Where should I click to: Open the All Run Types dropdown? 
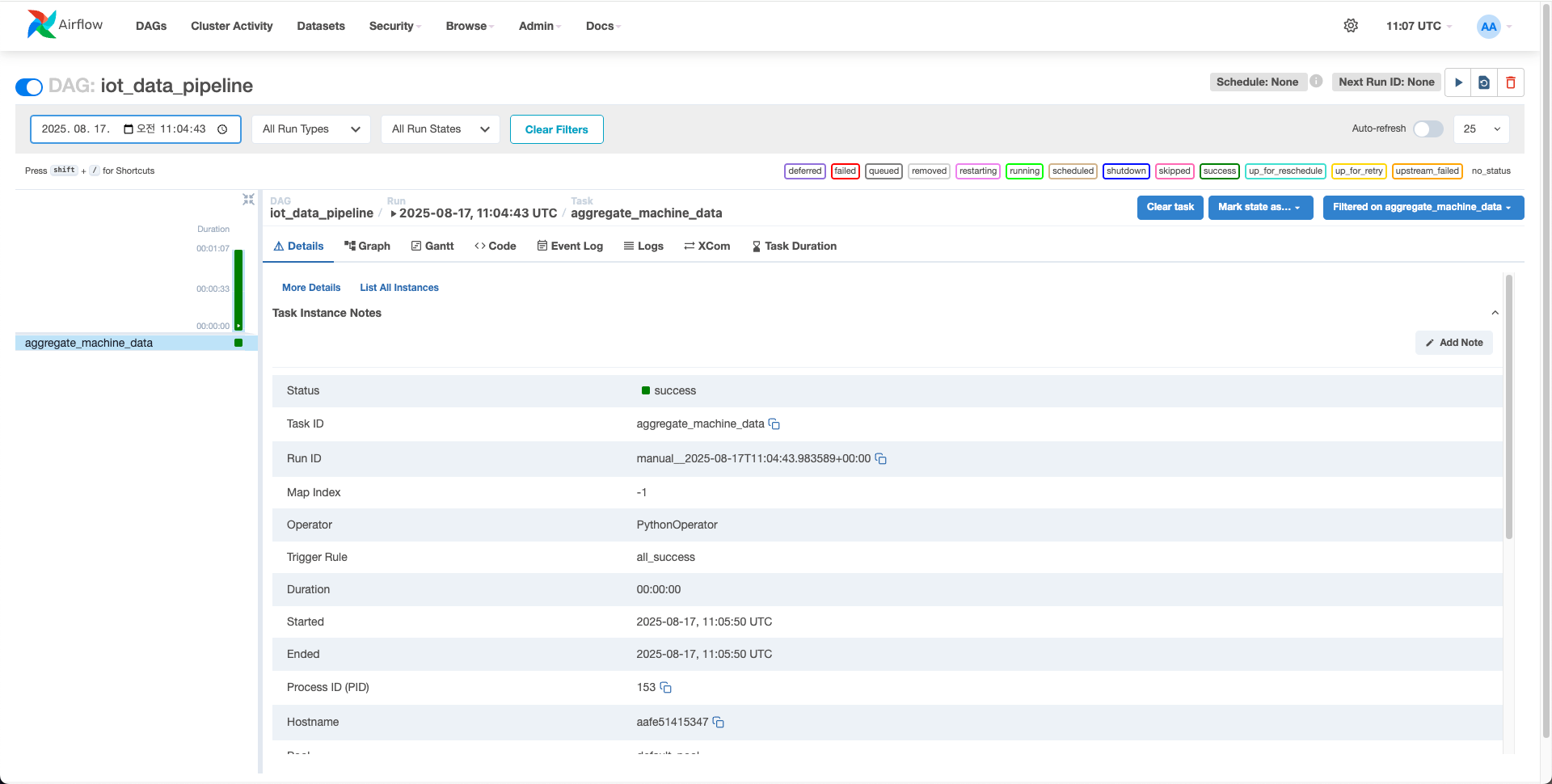pos(310,129)
